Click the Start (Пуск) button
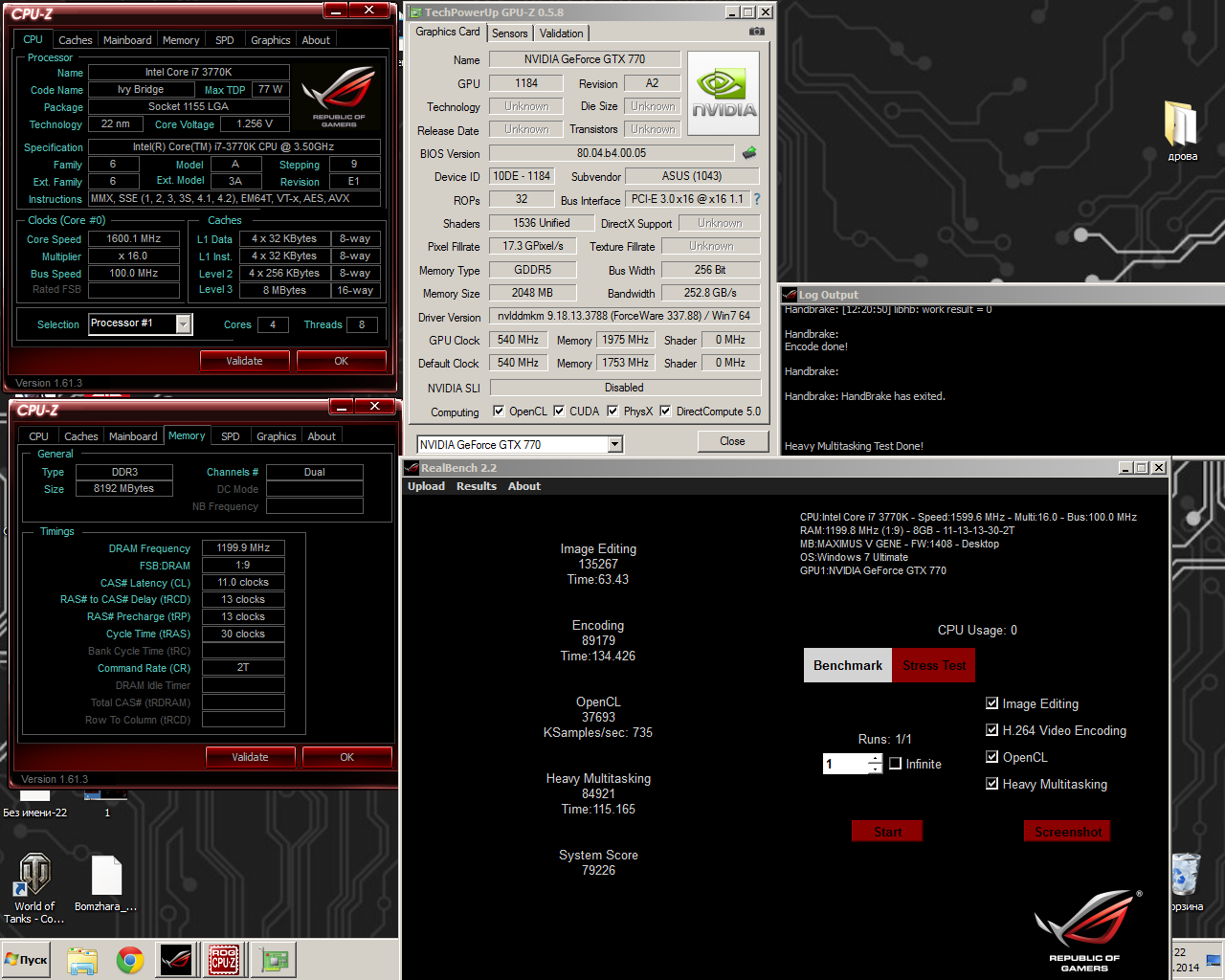Image resolution: width=1225 pixels, height=980 pixels. pyautogui.click(x=26, y=960)
